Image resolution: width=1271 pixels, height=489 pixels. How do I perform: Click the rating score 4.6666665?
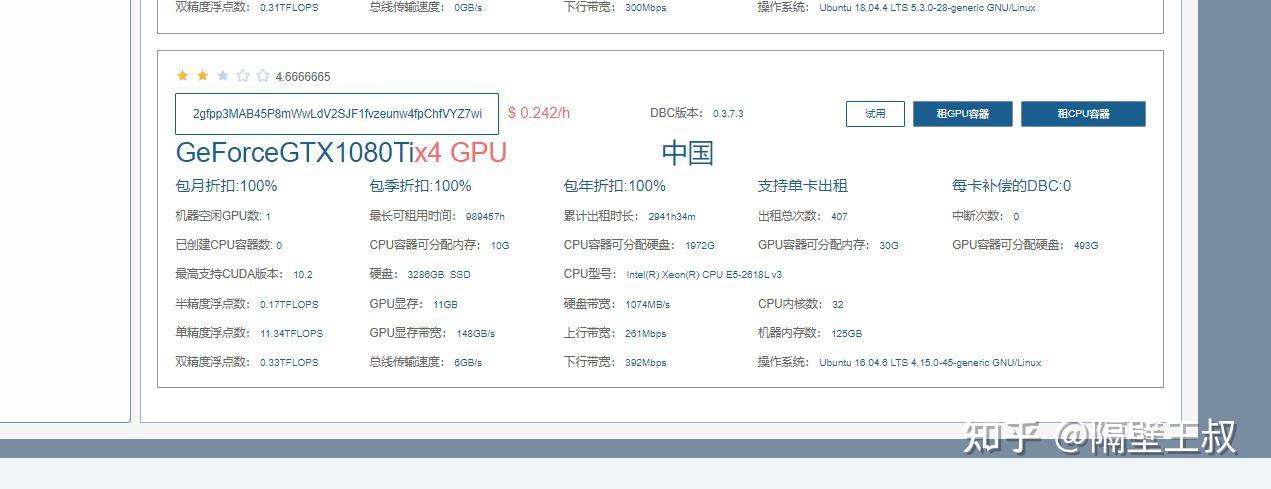click(303, 77)
